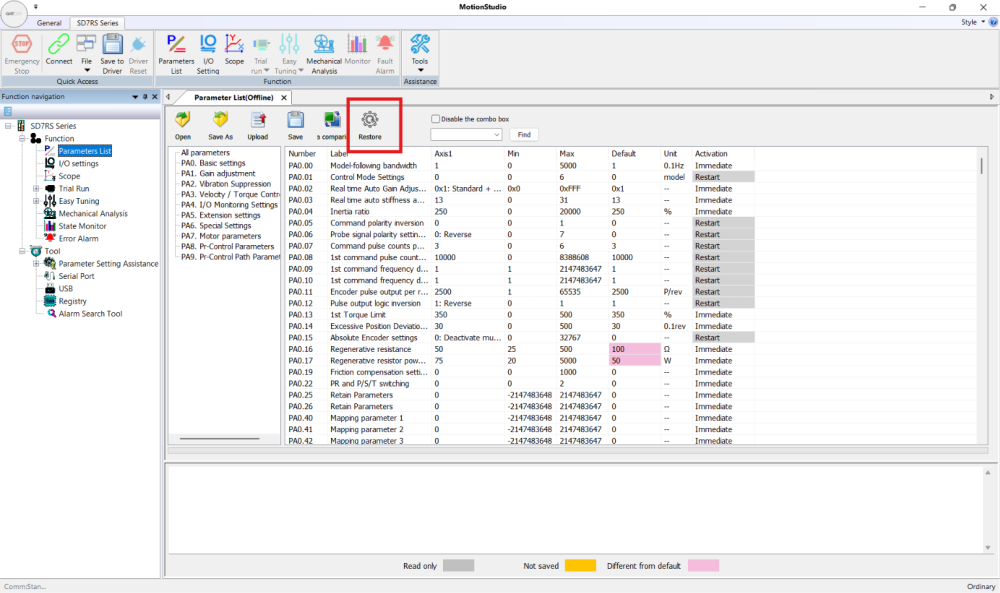Click the Find button

coord(524,135)
